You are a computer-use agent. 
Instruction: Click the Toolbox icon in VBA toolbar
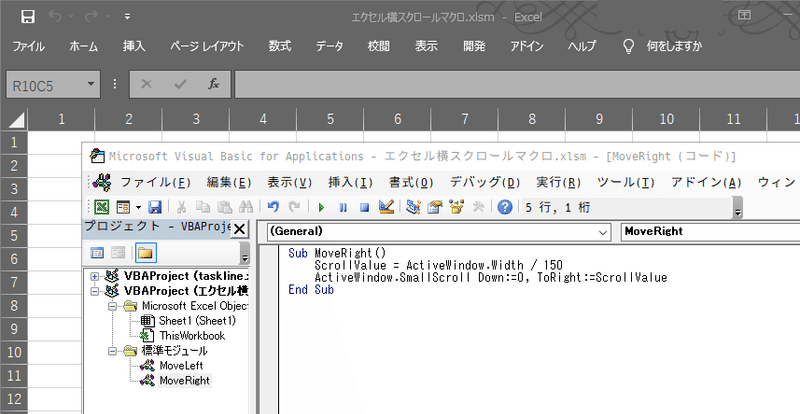(x=479, y=207)
